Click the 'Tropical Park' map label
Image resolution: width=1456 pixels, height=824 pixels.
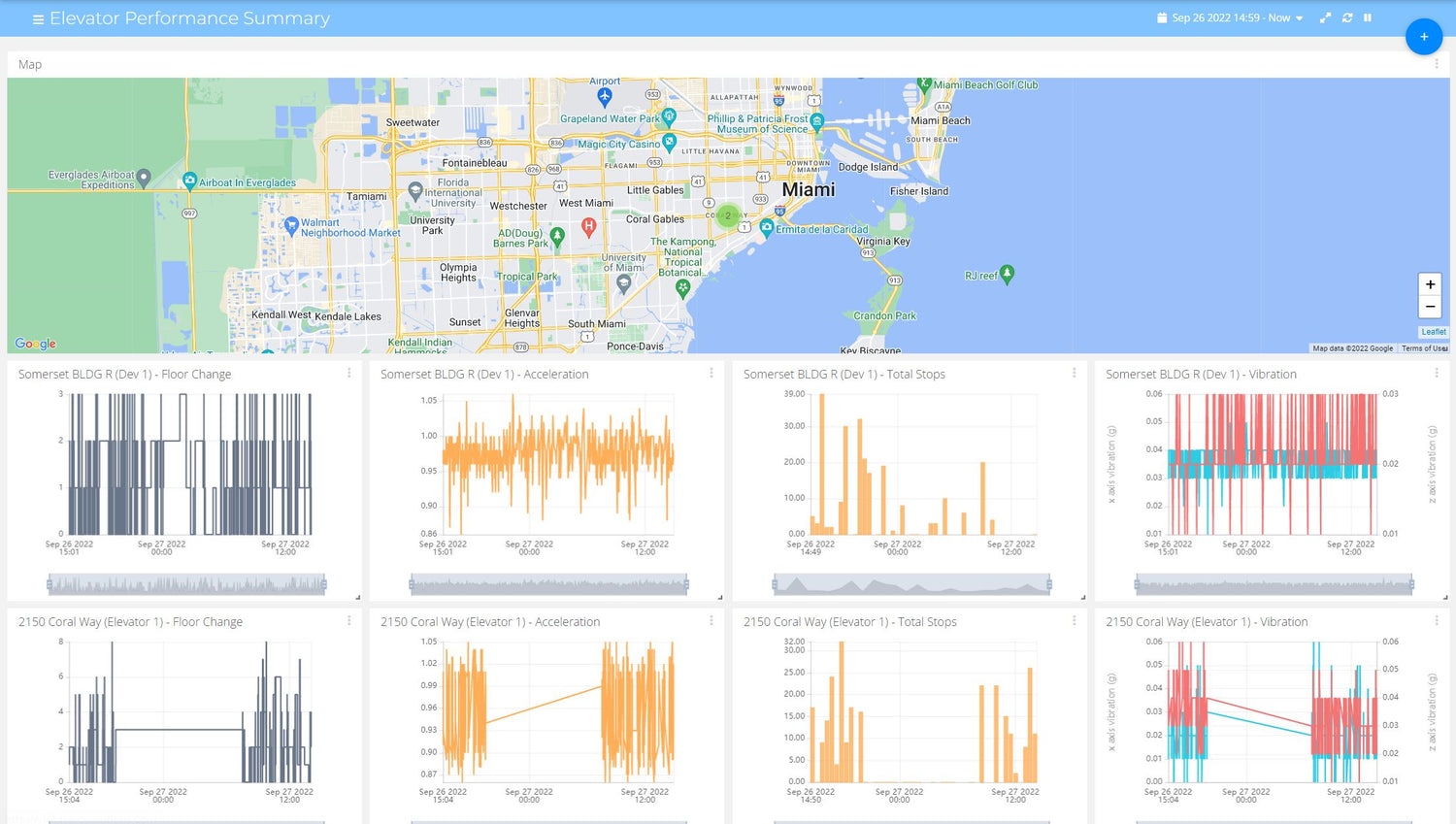[x=528, y=277]
